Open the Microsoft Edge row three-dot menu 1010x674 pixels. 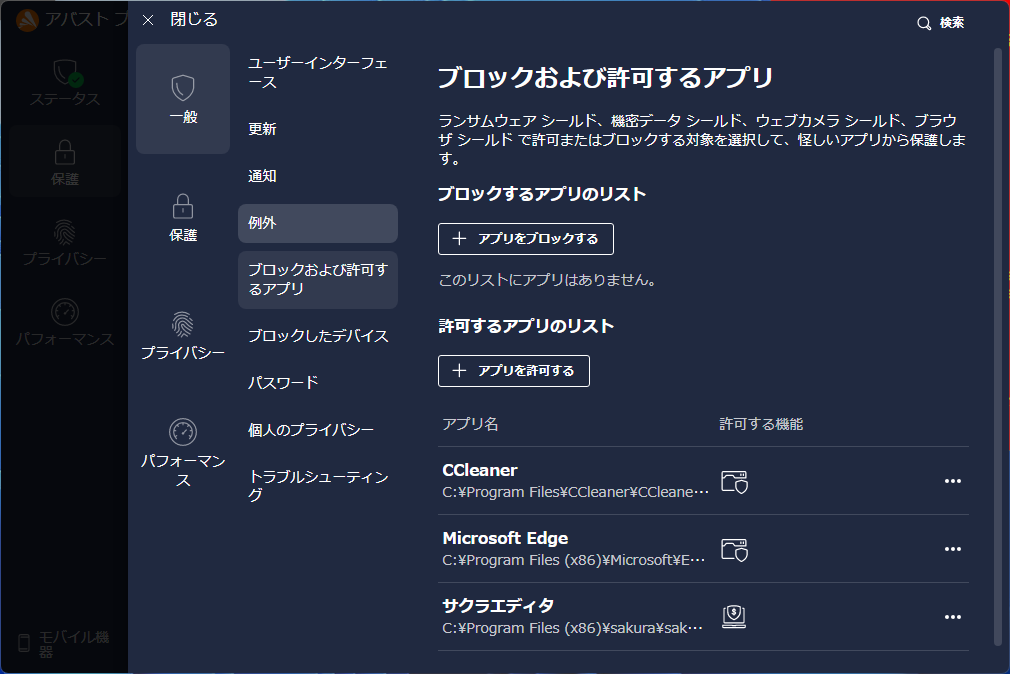953,549
